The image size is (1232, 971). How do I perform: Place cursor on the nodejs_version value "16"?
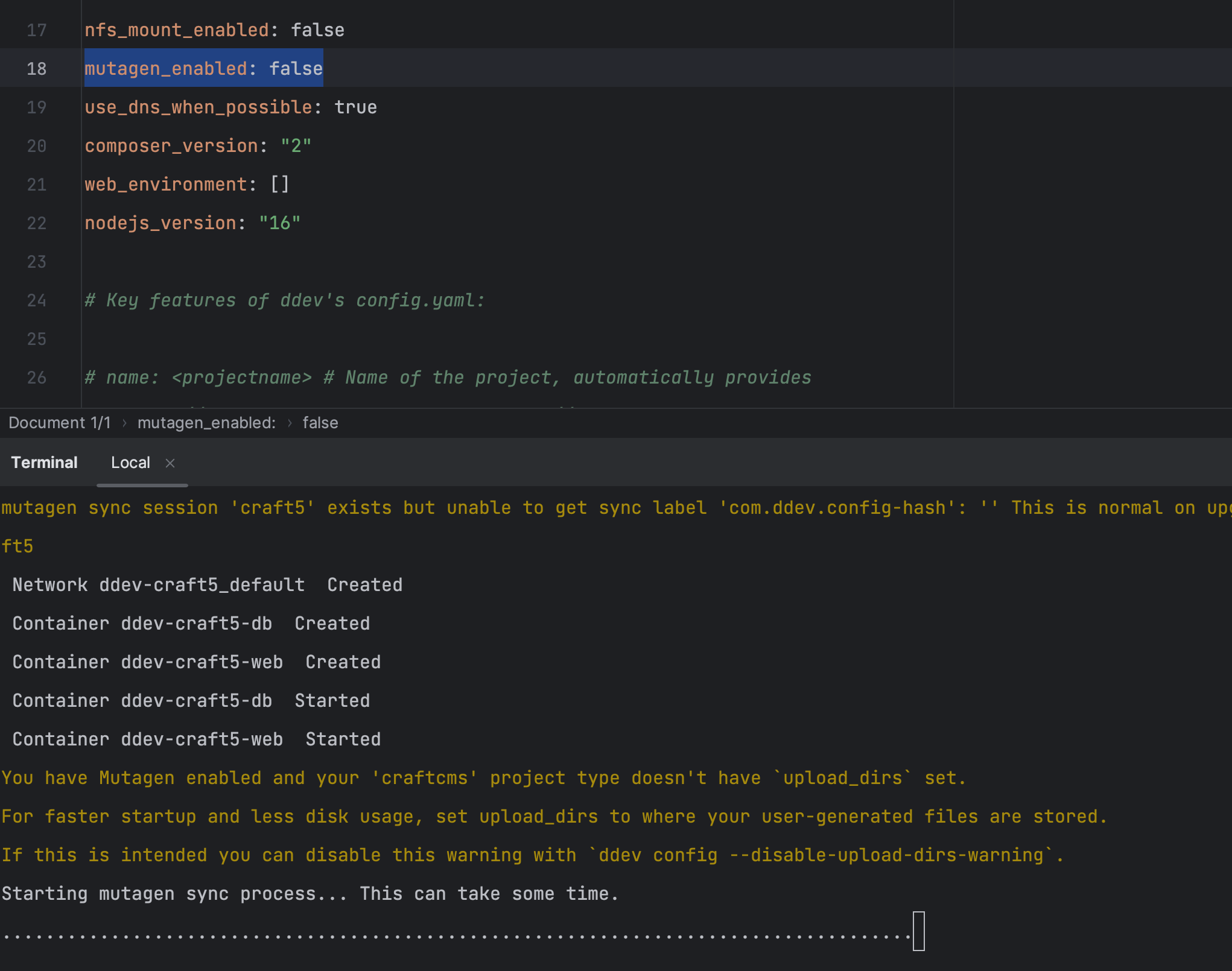tap(279, 223)
